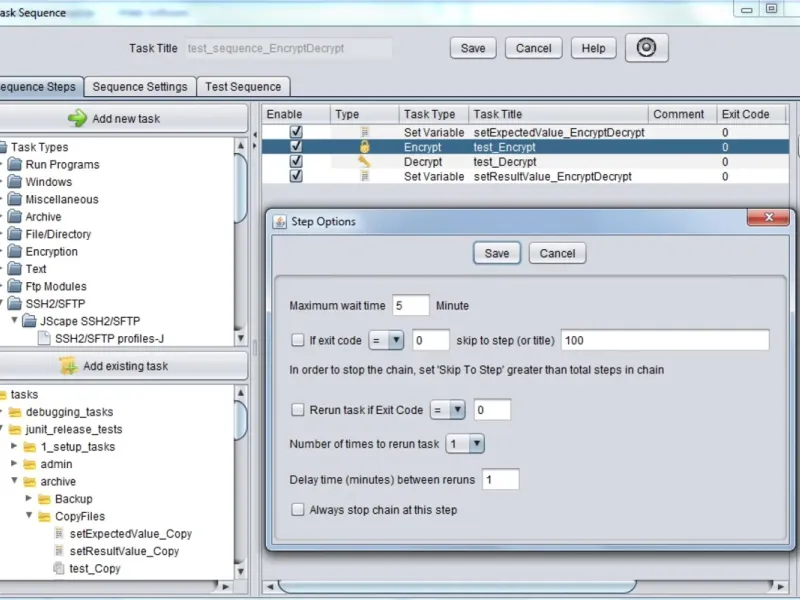Click the skip to step (or title) field
This screenshot has width=800, height=600.
pos(665,340)
